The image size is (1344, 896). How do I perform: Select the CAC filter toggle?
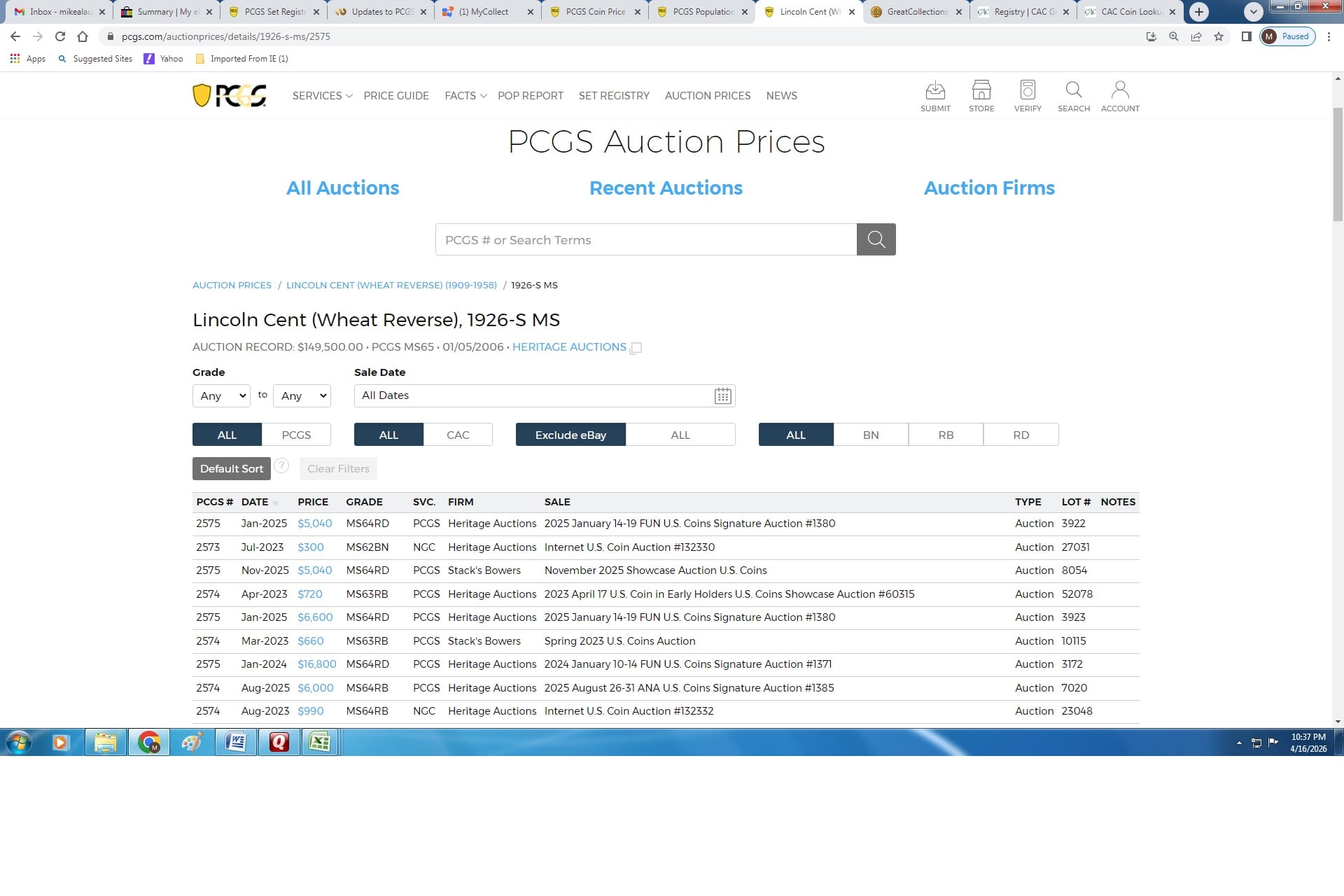click(458, 435)
